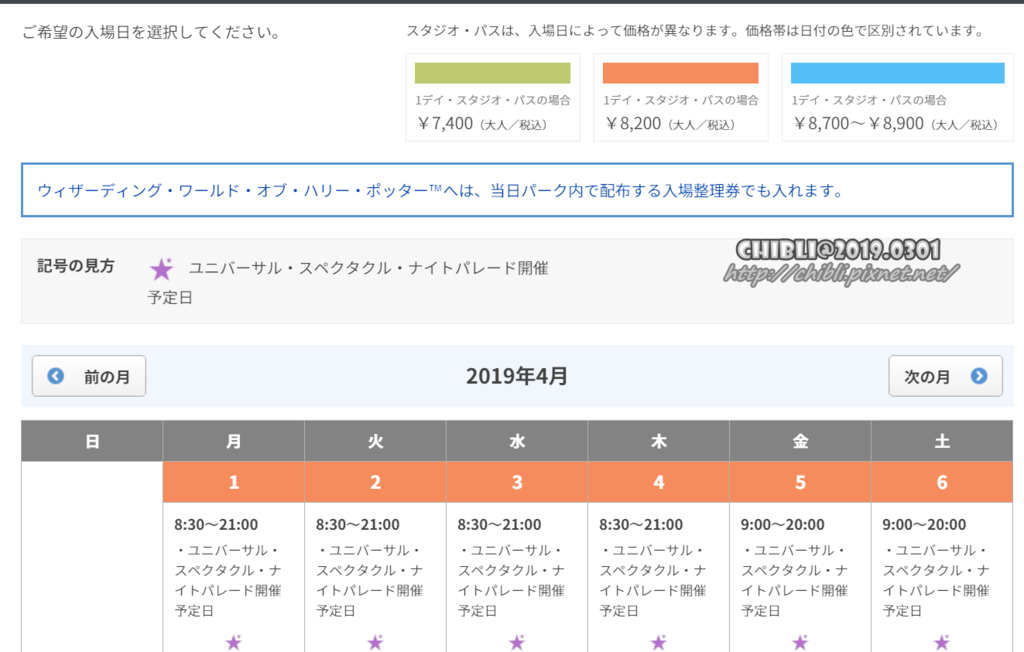This screenshot has width=1024, height=652.
Task: Click the 木 Thursday column header
Action: click(x=659, y=441)
